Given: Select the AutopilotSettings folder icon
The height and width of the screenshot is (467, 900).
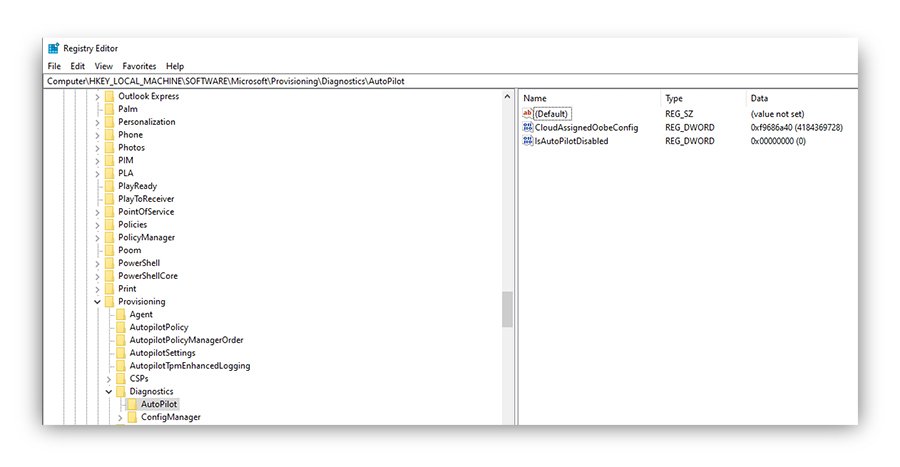Looking at the screenshot, I should (x=121, y=353).
